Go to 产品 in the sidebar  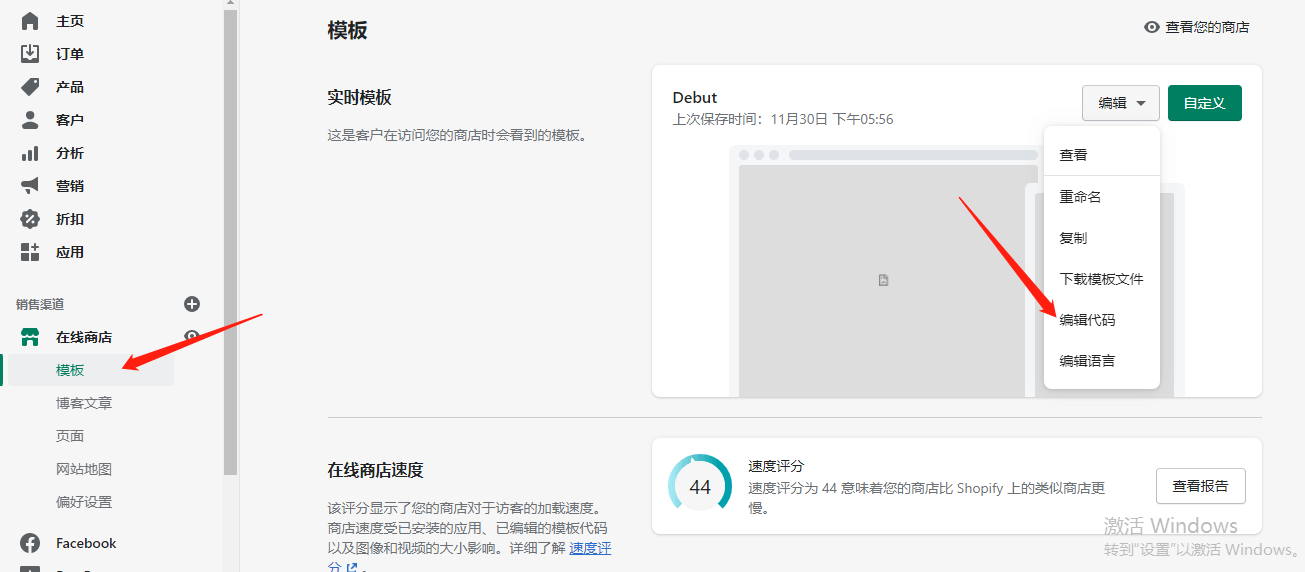click(x=70, y=87)
